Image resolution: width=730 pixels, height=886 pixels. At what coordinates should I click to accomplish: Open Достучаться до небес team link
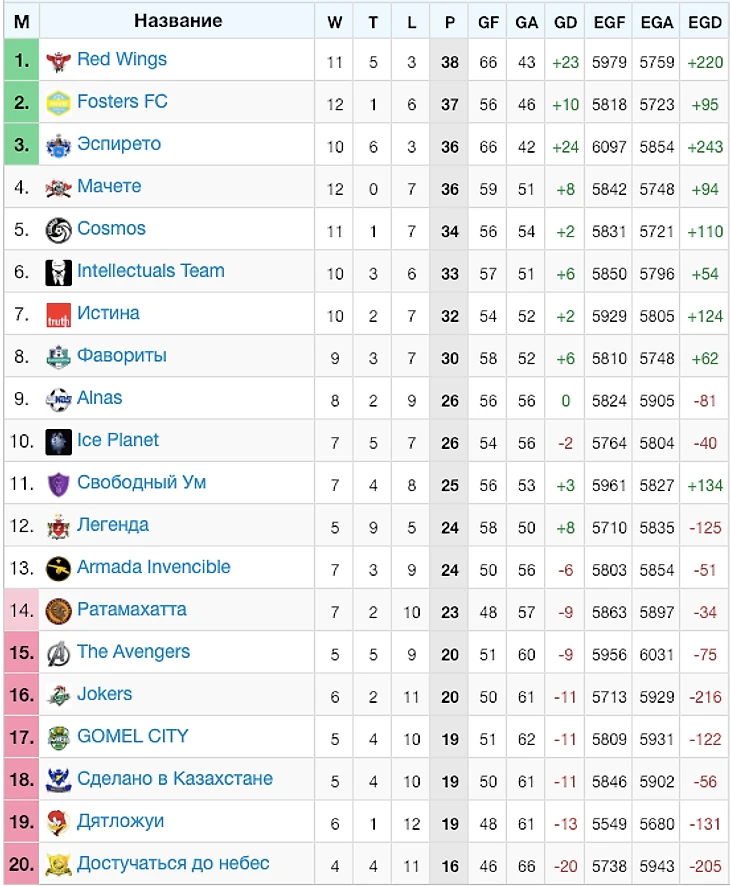(x=173, y=863)
